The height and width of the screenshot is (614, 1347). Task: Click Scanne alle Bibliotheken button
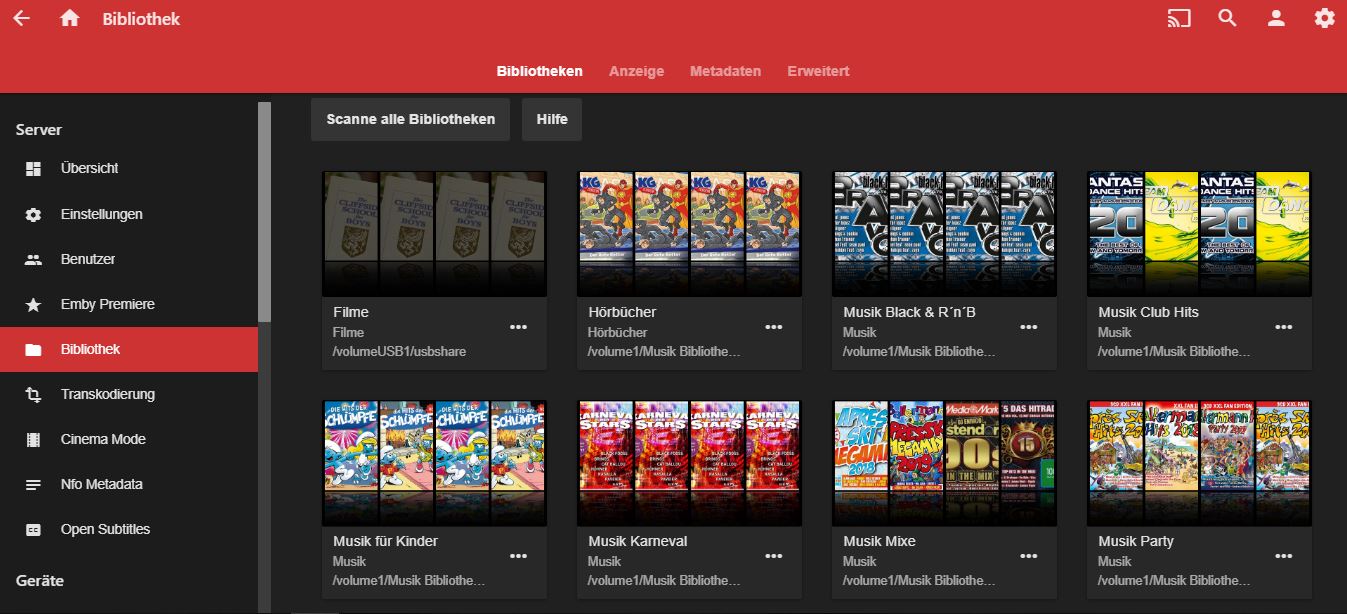point(410,119)
